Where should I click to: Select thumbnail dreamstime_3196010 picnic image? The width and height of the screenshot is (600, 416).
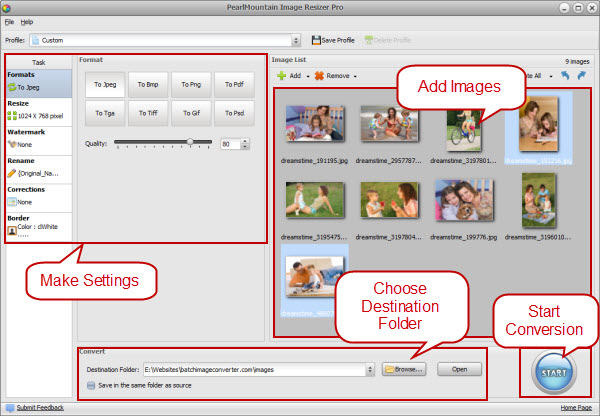(538, 200)
